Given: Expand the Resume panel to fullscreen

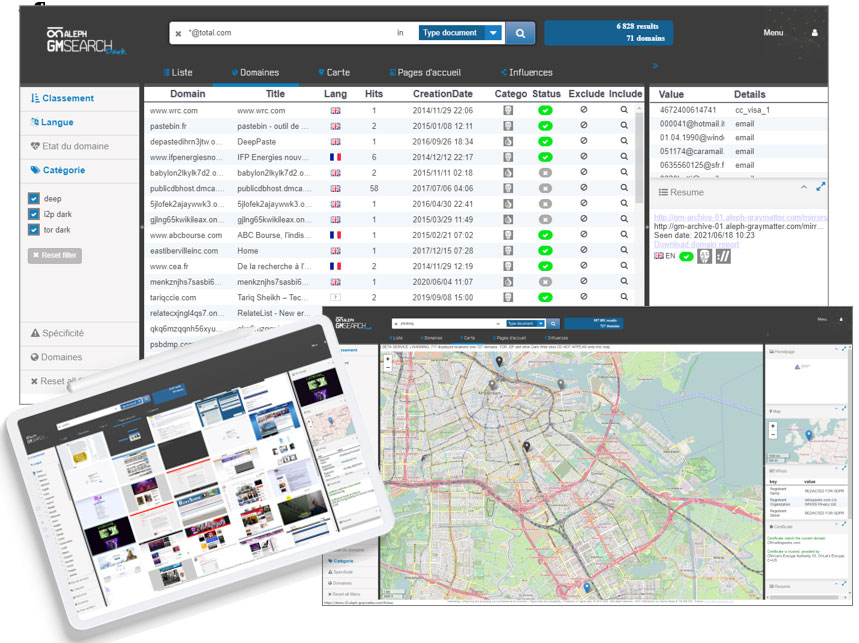Looking at the screenshot, I should pyautogui.click(x=820, y=187).
